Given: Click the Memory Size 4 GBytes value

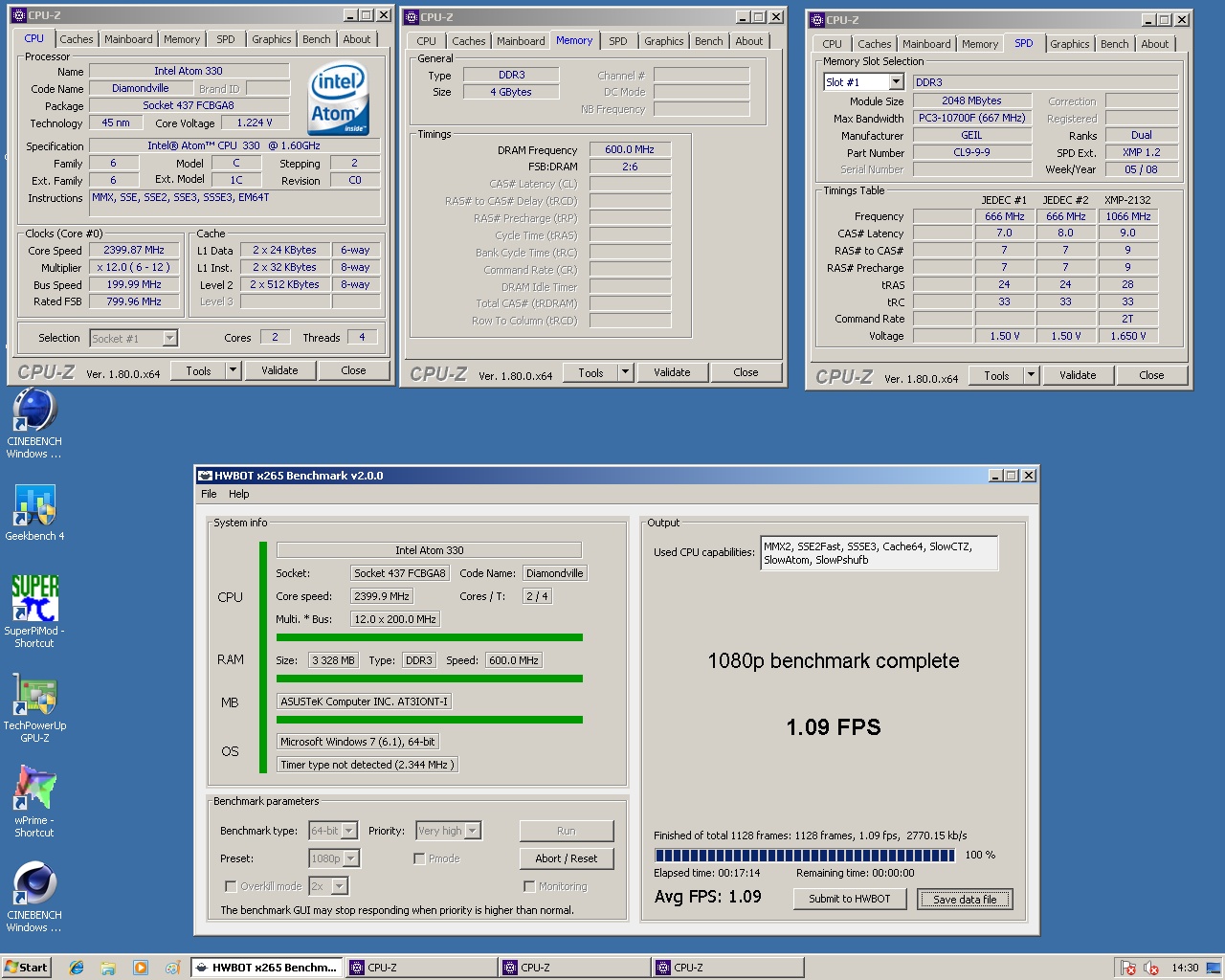Looking at the screenshot, I should (511, 92).
